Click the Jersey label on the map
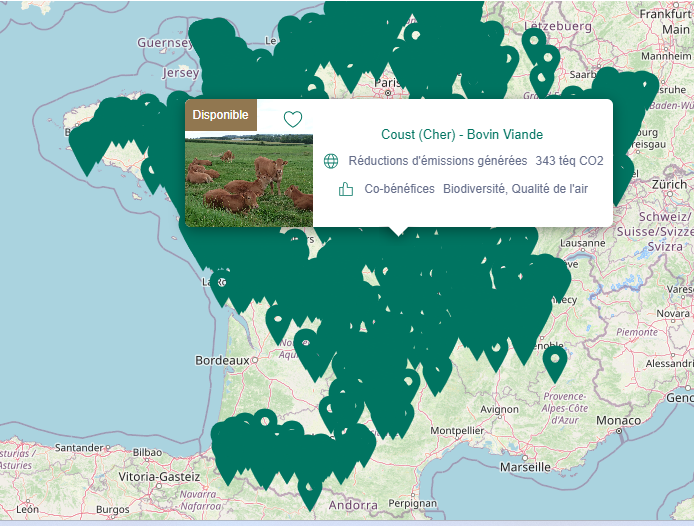Screen dimensions: 694x526 181,73
